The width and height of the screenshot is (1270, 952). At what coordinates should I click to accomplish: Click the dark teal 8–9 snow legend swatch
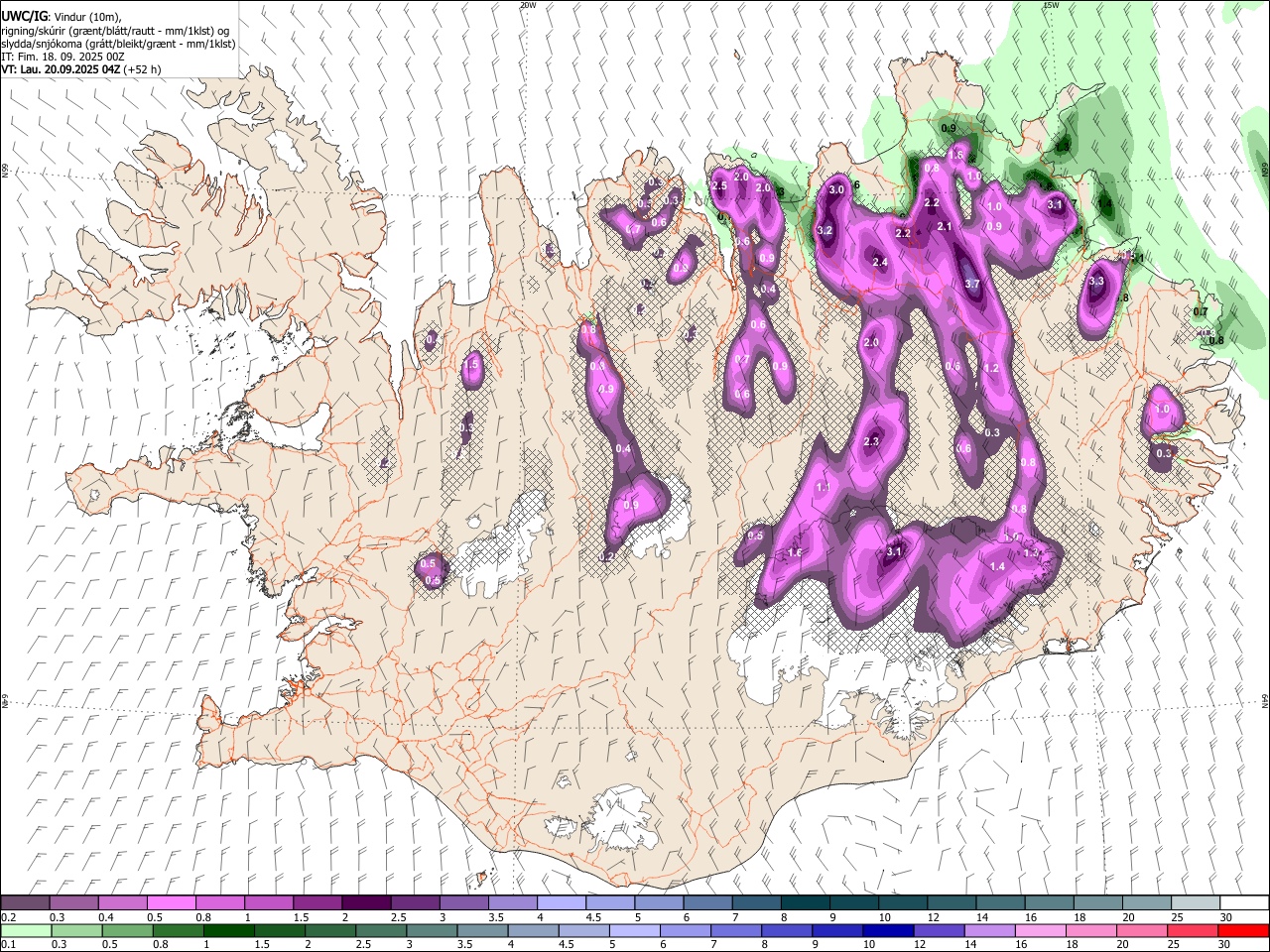806,902
